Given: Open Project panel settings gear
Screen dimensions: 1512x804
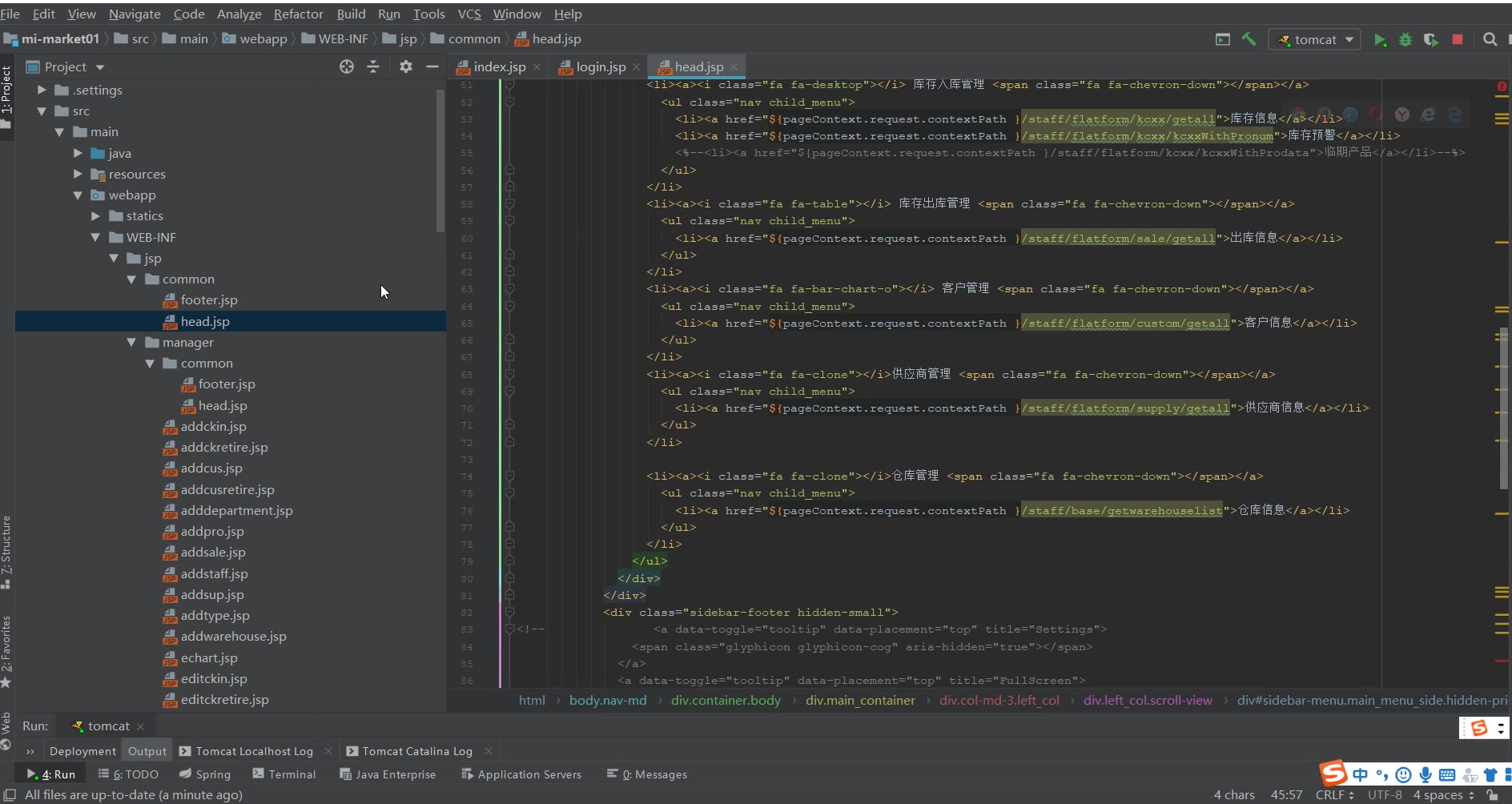Looking at the screenshot, I should (406, 67).
